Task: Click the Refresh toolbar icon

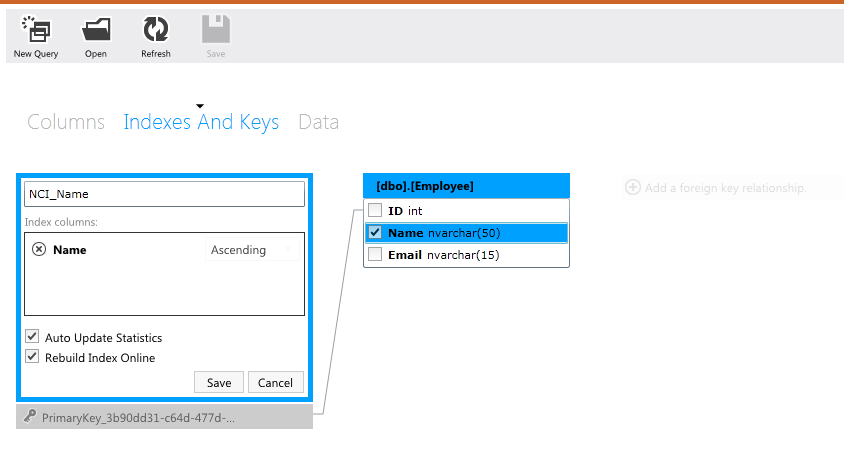Action: click(x=156, y=29)
